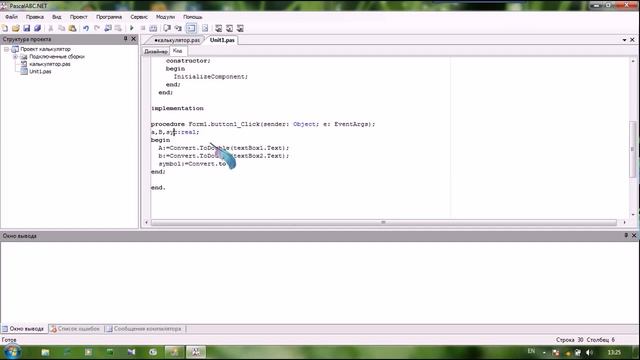This screenshot has width=640, height=360.
Task: Expand the Подключенные сборки node
Action: [15, 57]
